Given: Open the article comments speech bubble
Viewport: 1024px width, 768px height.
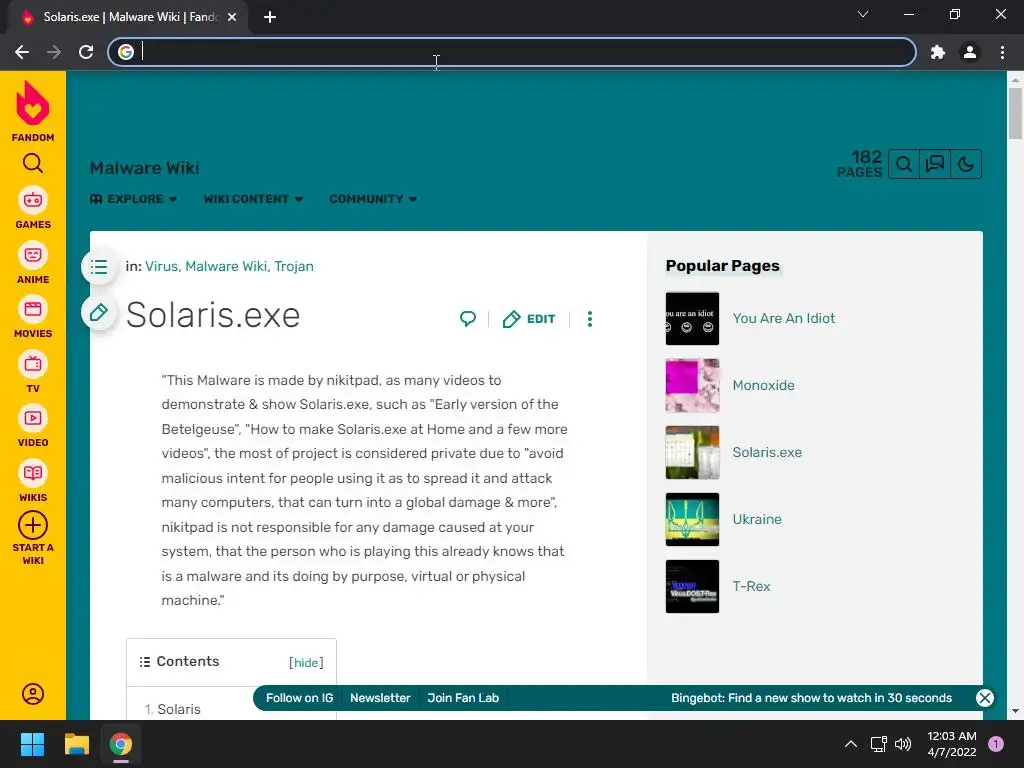Looking at the screenshot, I should click(468, 319).
